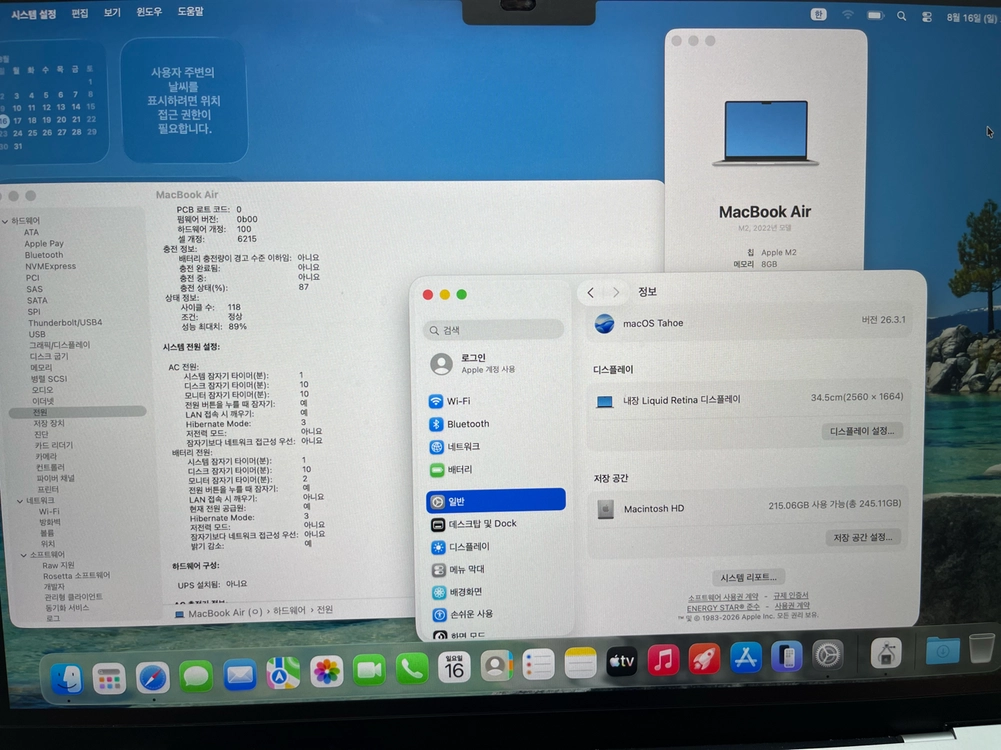This screenshot has width=1001, height=750.
Task: Launch Safari from the Dock
Action: [153, 678]
